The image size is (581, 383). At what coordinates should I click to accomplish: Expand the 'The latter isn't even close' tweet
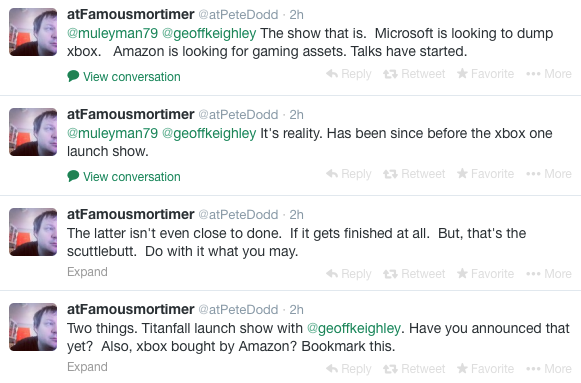pyautogui.click(x=87, y=272)
